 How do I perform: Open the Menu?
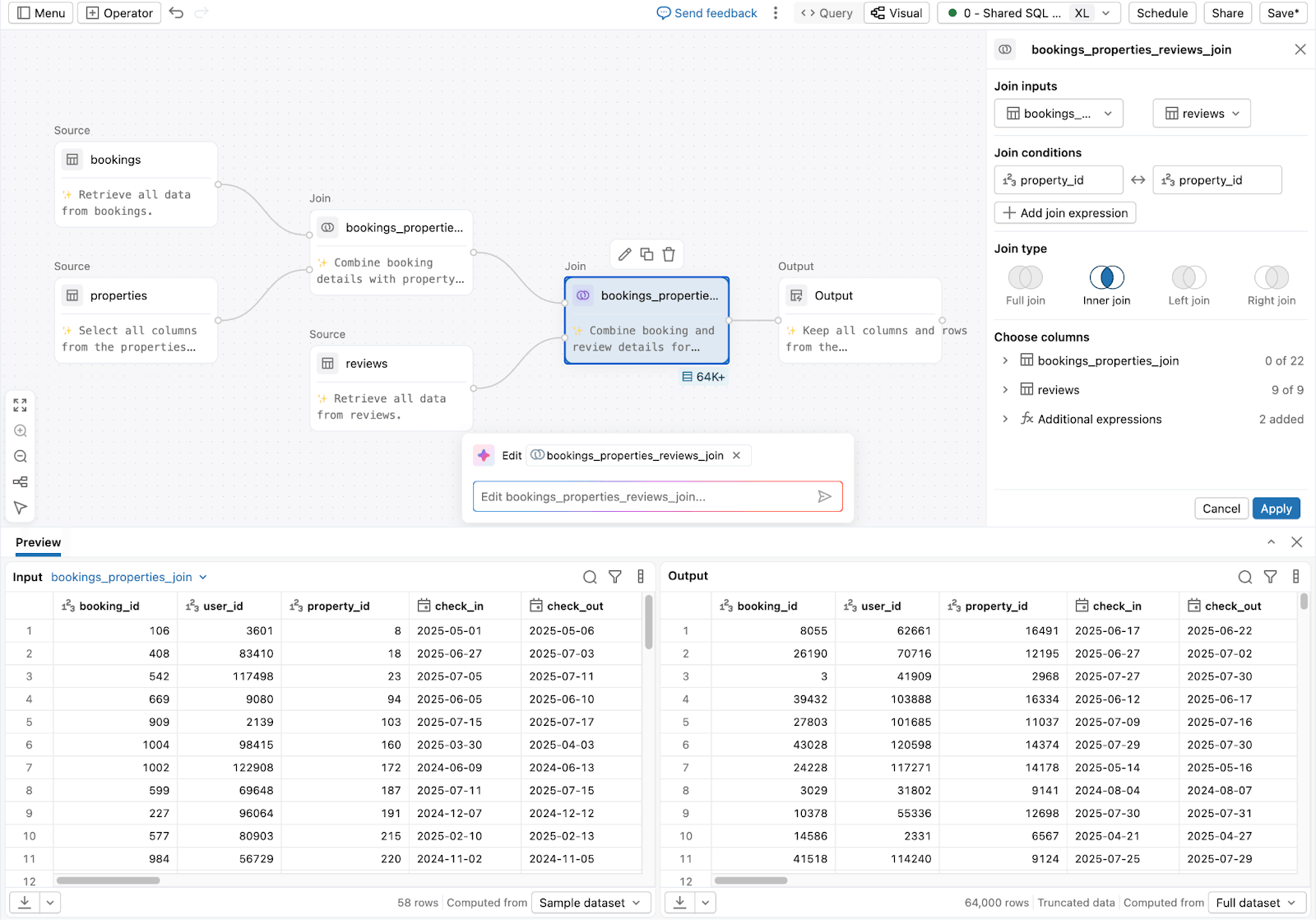pos(40,12)
